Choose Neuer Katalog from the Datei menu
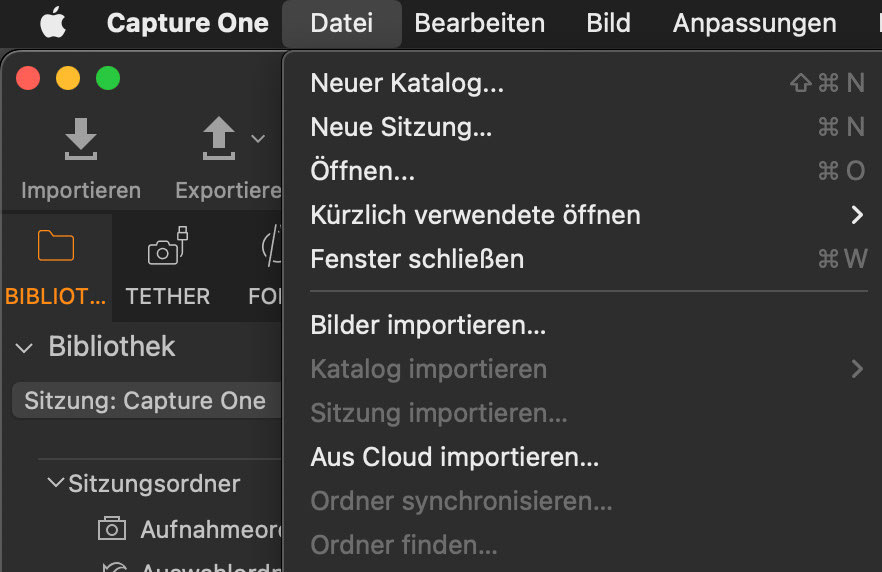Screen dimensions: 882x572 pos(407,83)
